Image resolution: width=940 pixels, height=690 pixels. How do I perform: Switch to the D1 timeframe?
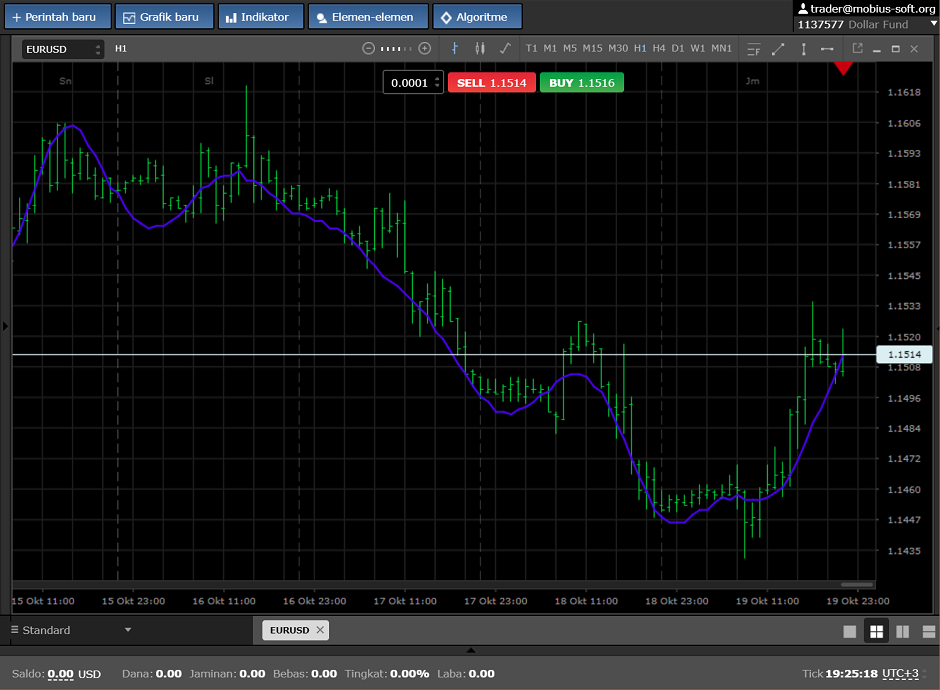677,49
